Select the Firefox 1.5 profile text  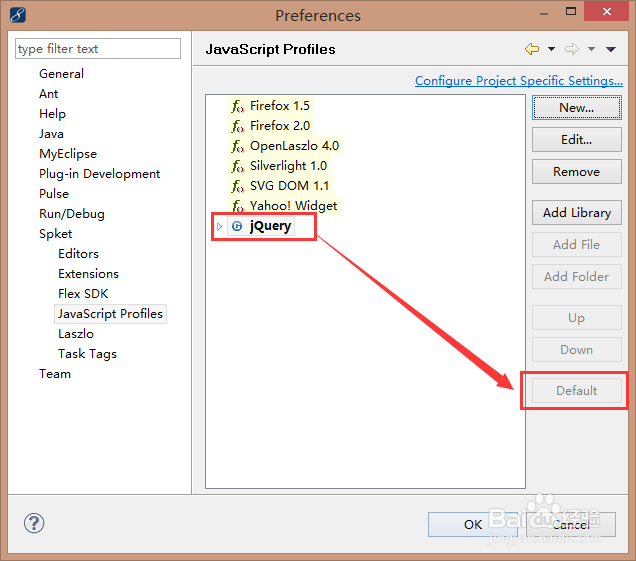point(280,106)
